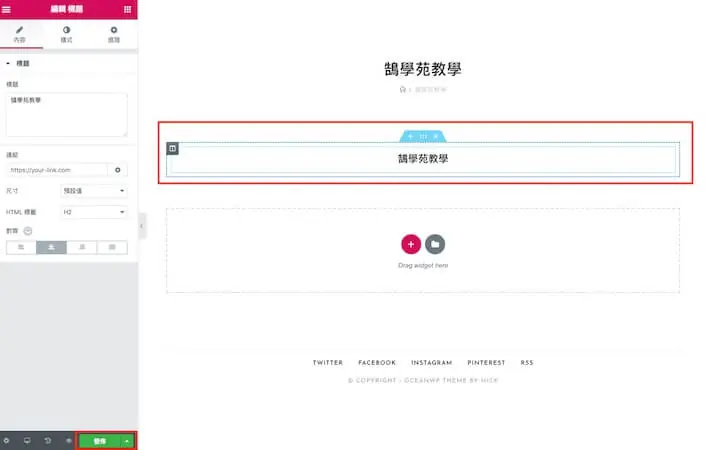Collapse the title section header
Screen dimensions: 705x450
coord(67,63)
